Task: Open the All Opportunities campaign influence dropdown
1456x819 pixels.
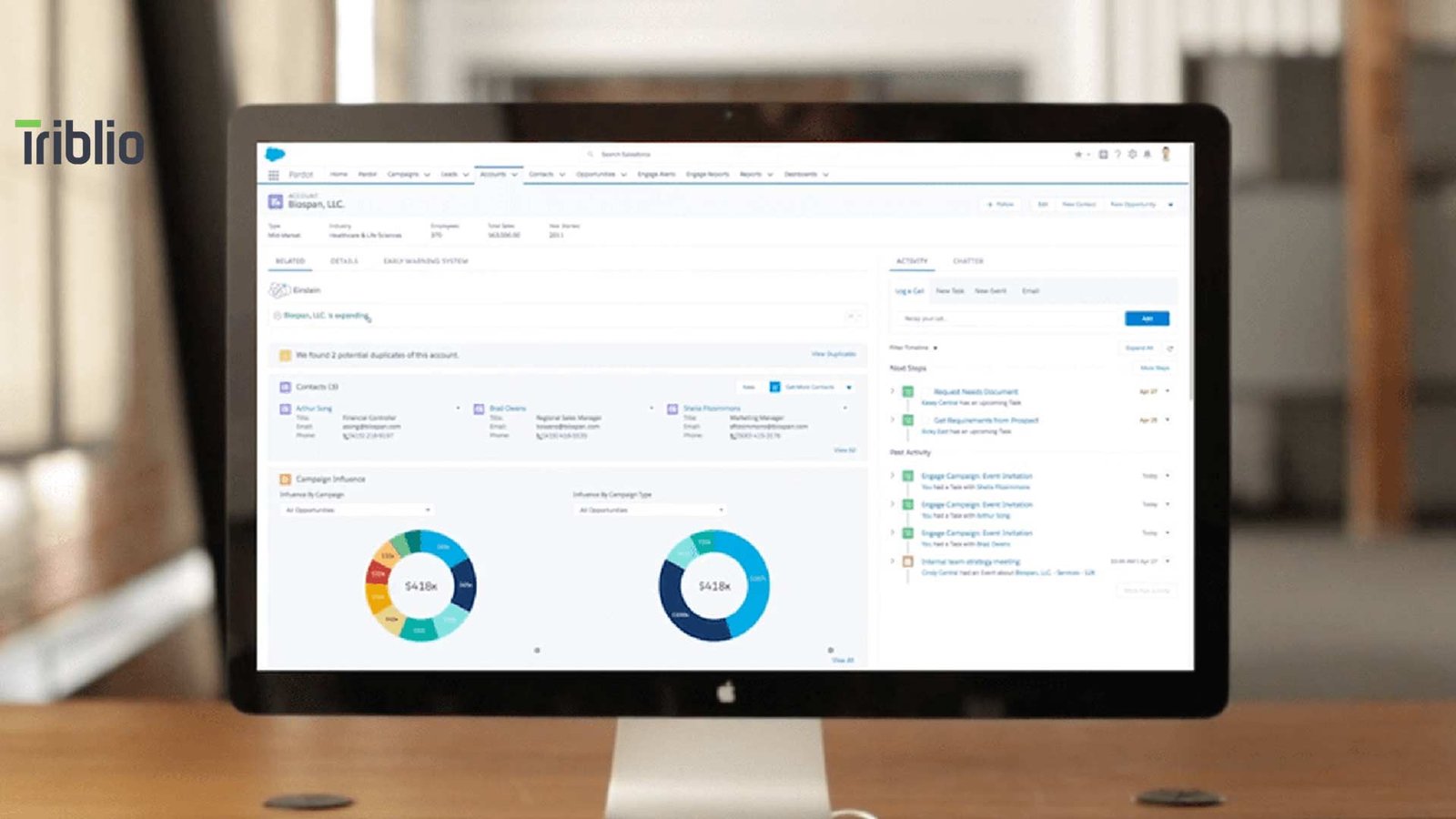Action: [357, 510]
